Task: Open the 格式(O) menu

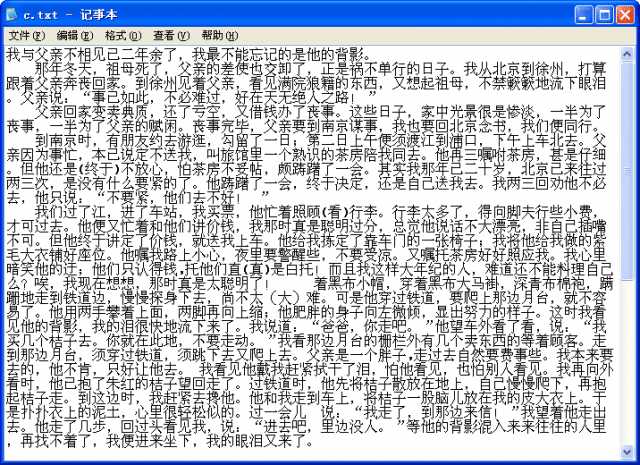Action: [x=123, y=36]
